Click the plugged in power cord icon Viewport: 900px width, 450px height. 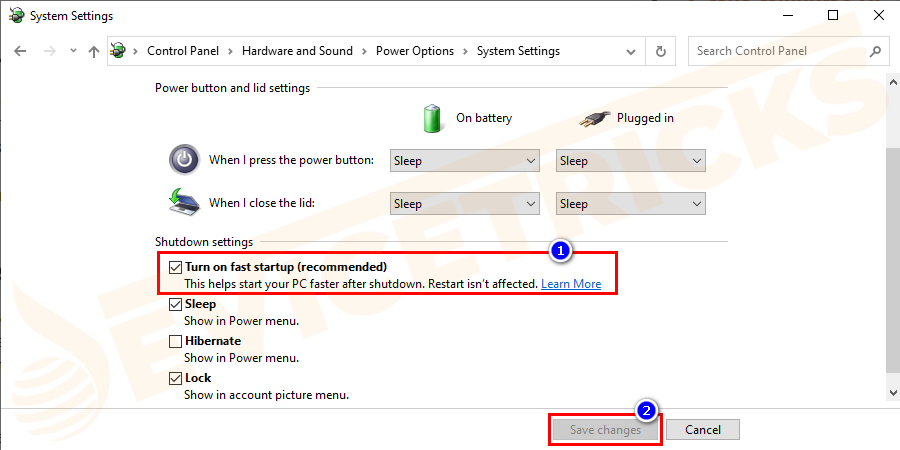coord(594,118)
